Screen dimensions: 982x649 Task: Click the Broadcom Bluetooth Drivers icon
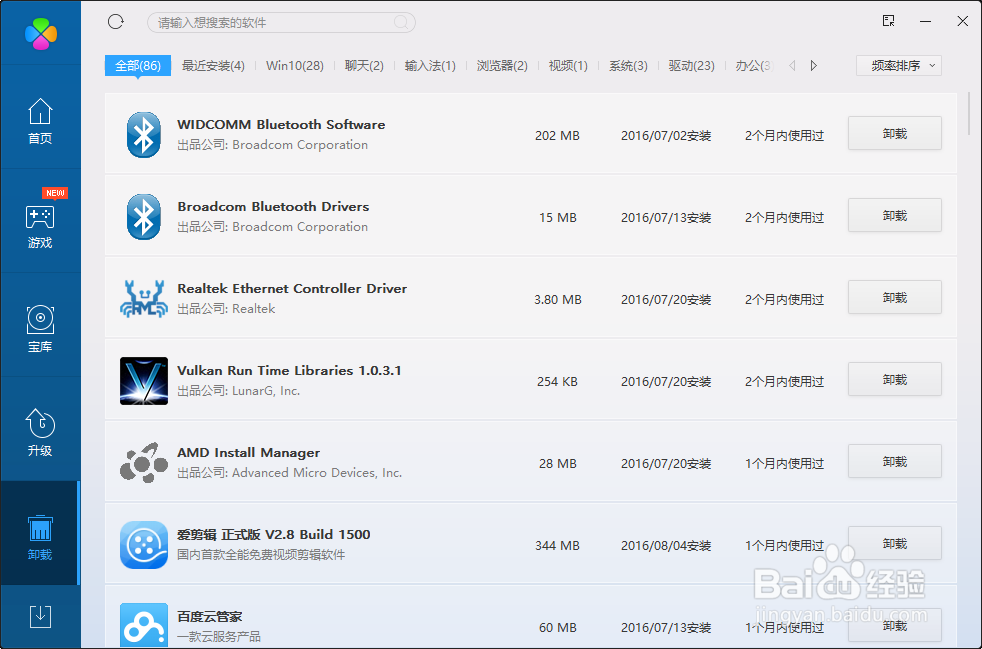pyautogui.click(x=143, y=217)
